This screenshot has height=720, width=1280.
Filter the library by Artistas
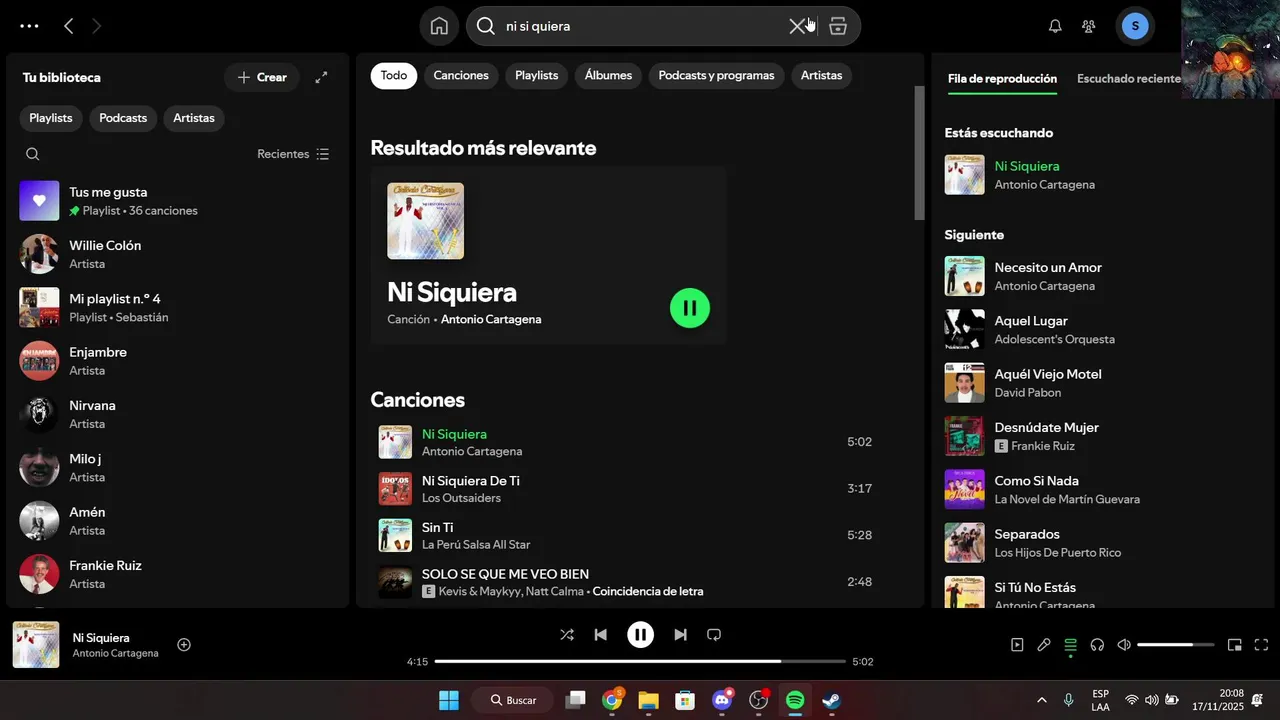click(x=194, y=118)
